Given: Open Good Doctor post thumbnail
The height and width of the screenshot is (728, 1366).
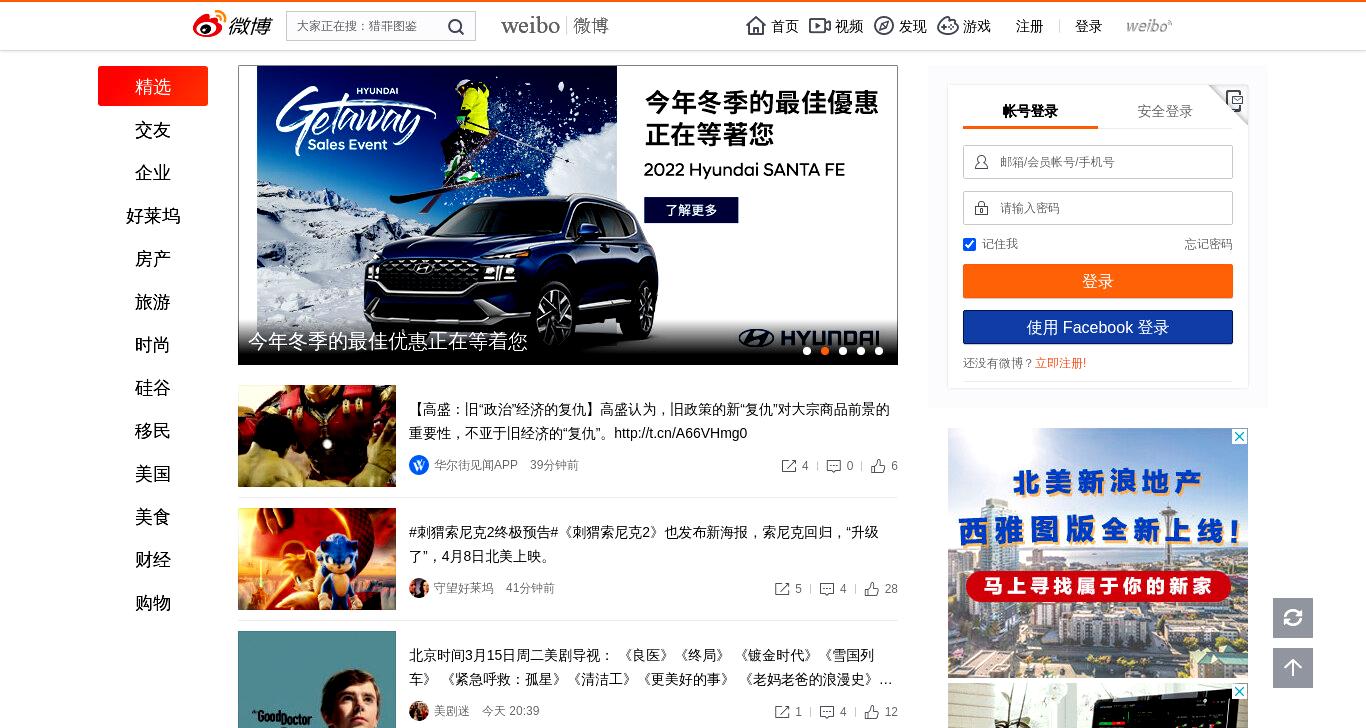Looking at the screenshot, I should click(317, 680).
